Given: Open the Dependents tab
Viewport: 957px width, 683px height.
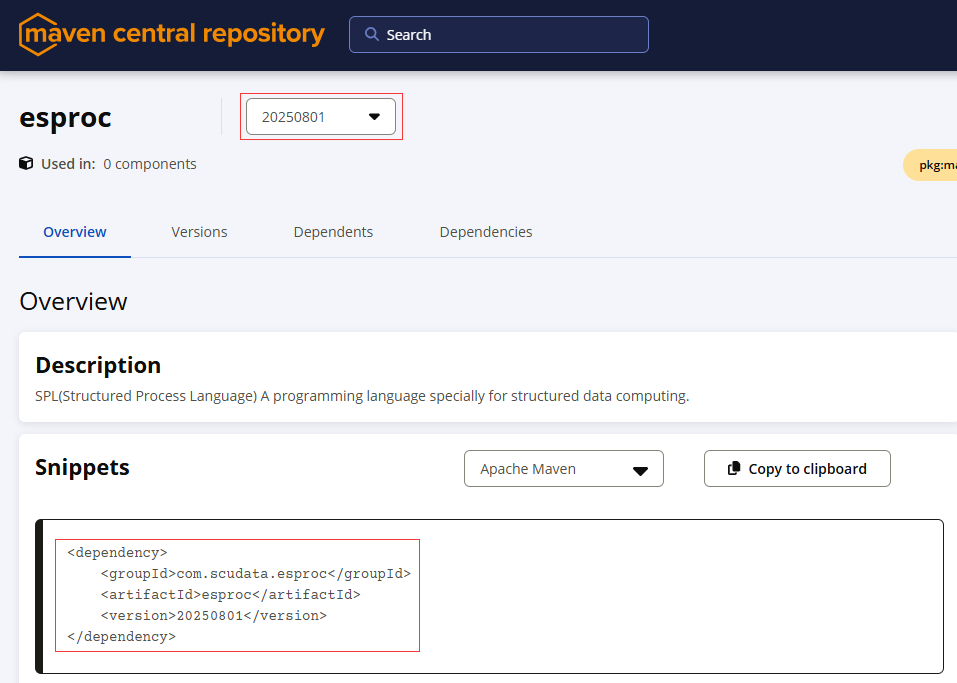Looking at the screenshot, I should point(333,232).
